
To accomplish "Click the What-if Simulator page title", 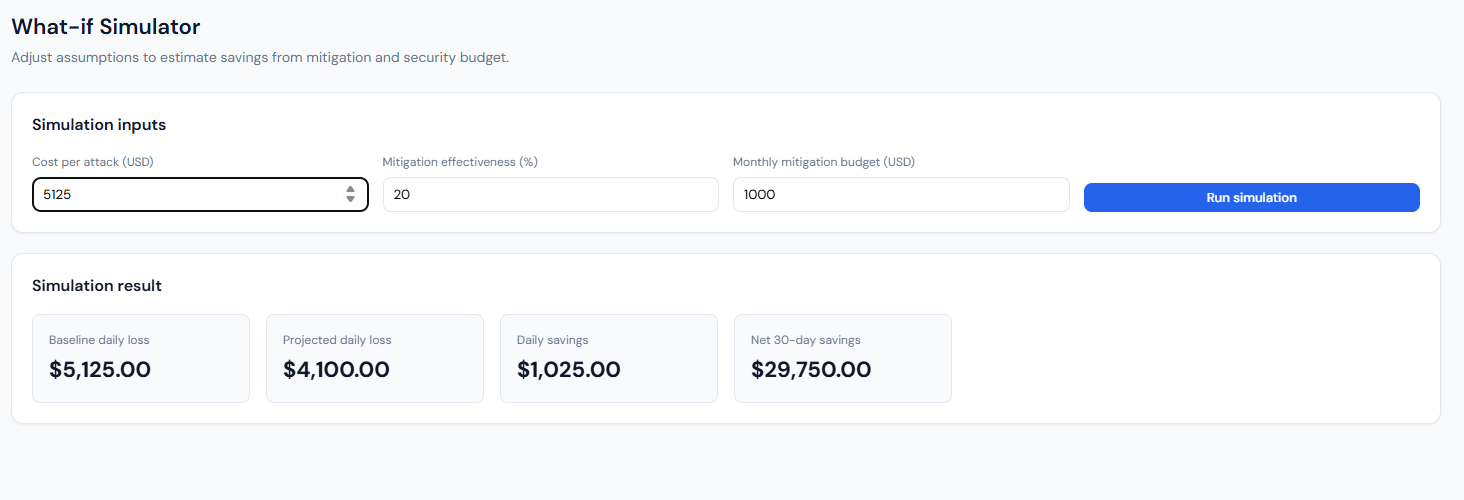I will [x=106, y=27].
